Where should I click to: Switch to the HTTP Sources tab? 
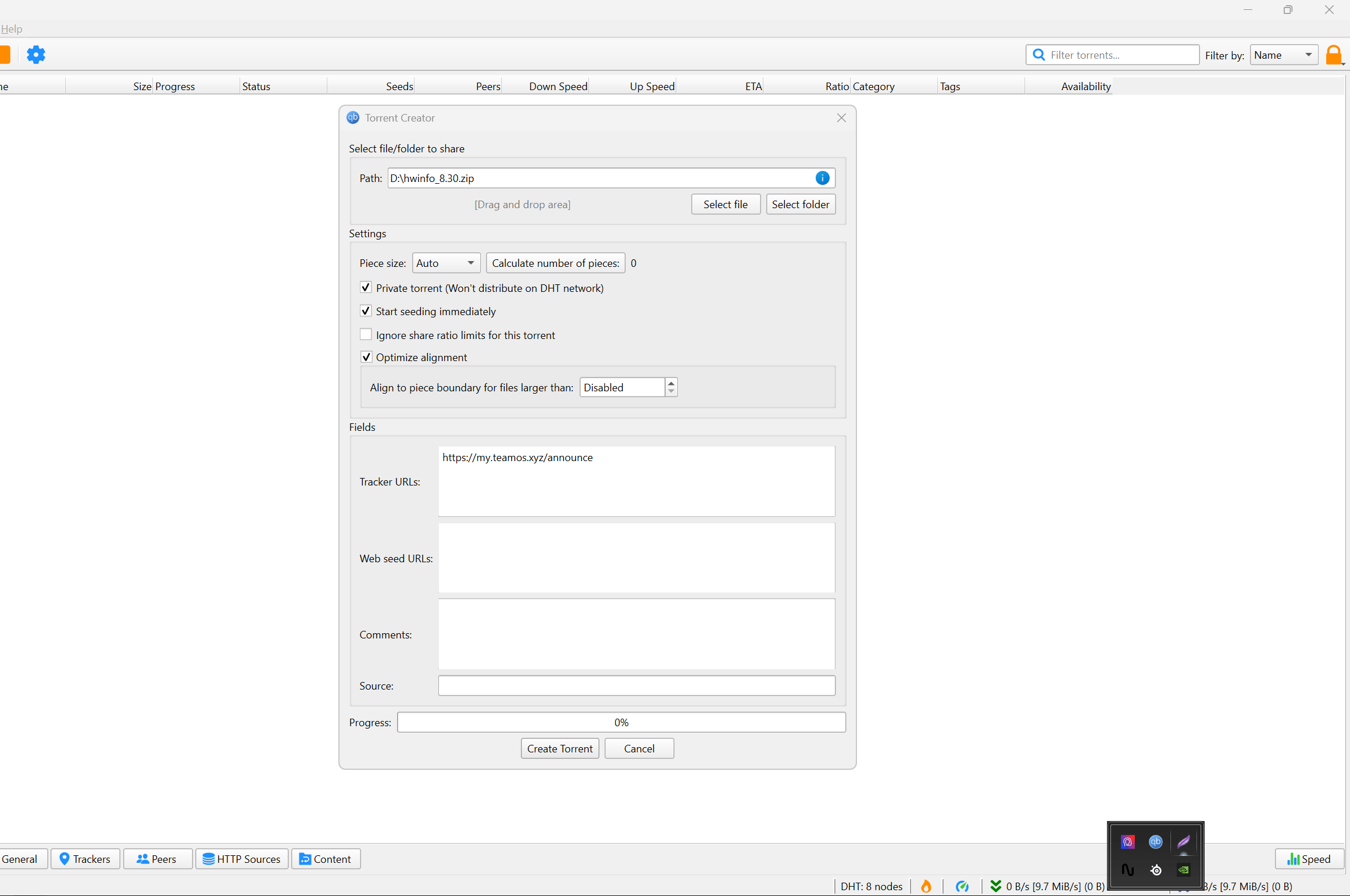[x=242, y=859]
